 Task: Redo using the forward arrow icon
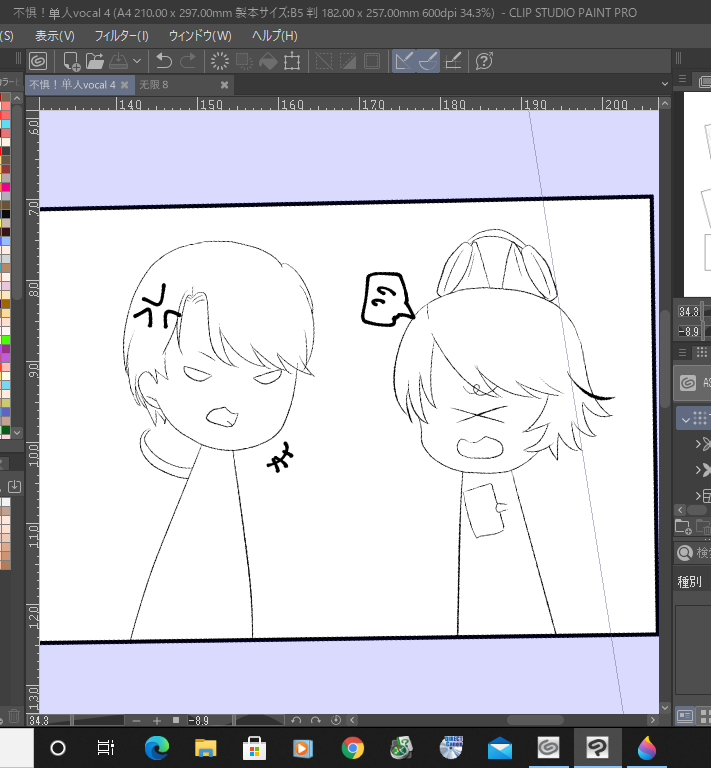tap(188, 61)
